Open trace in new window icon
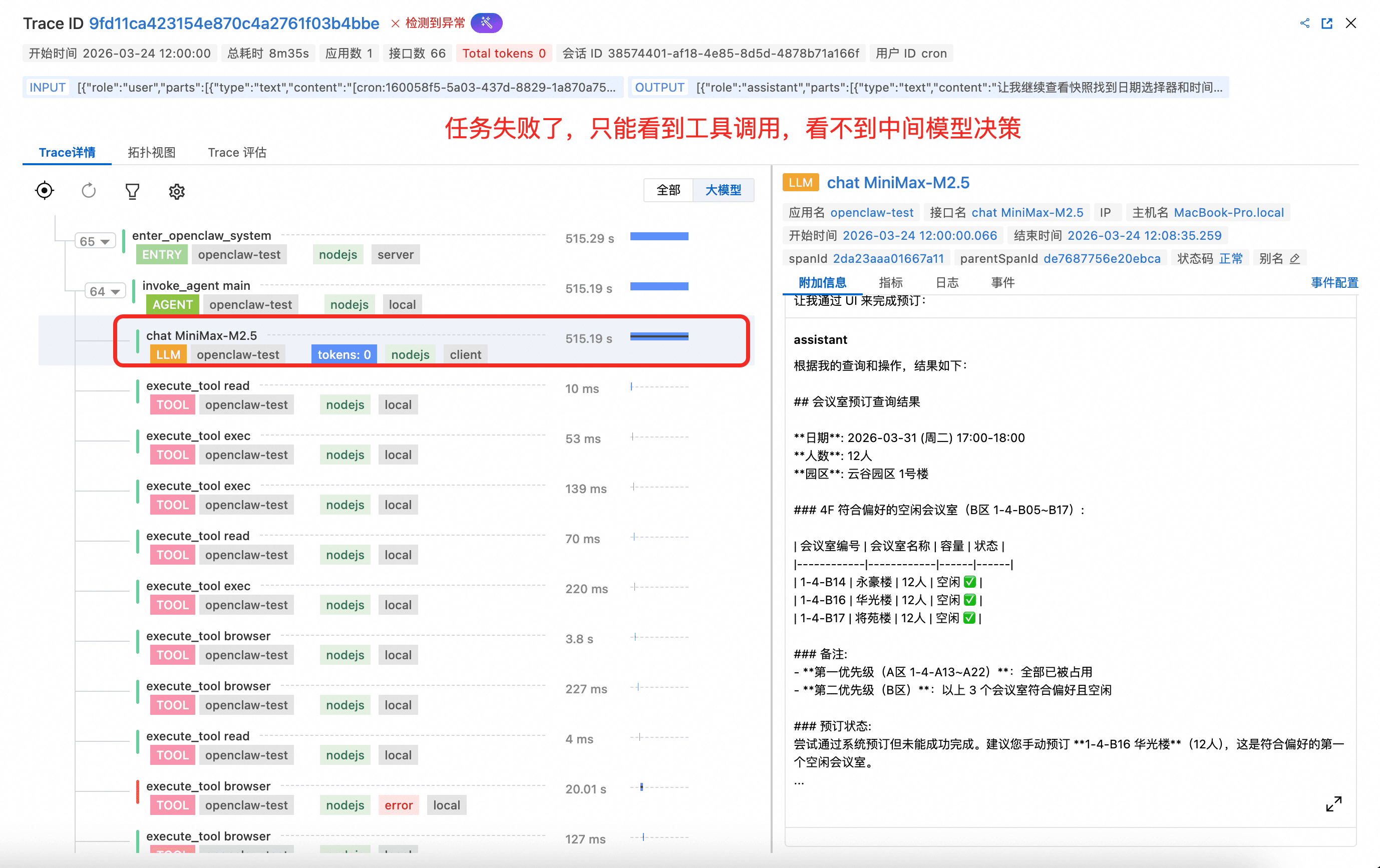This screenshot has width=1380, height=868. coord(1327,23)
